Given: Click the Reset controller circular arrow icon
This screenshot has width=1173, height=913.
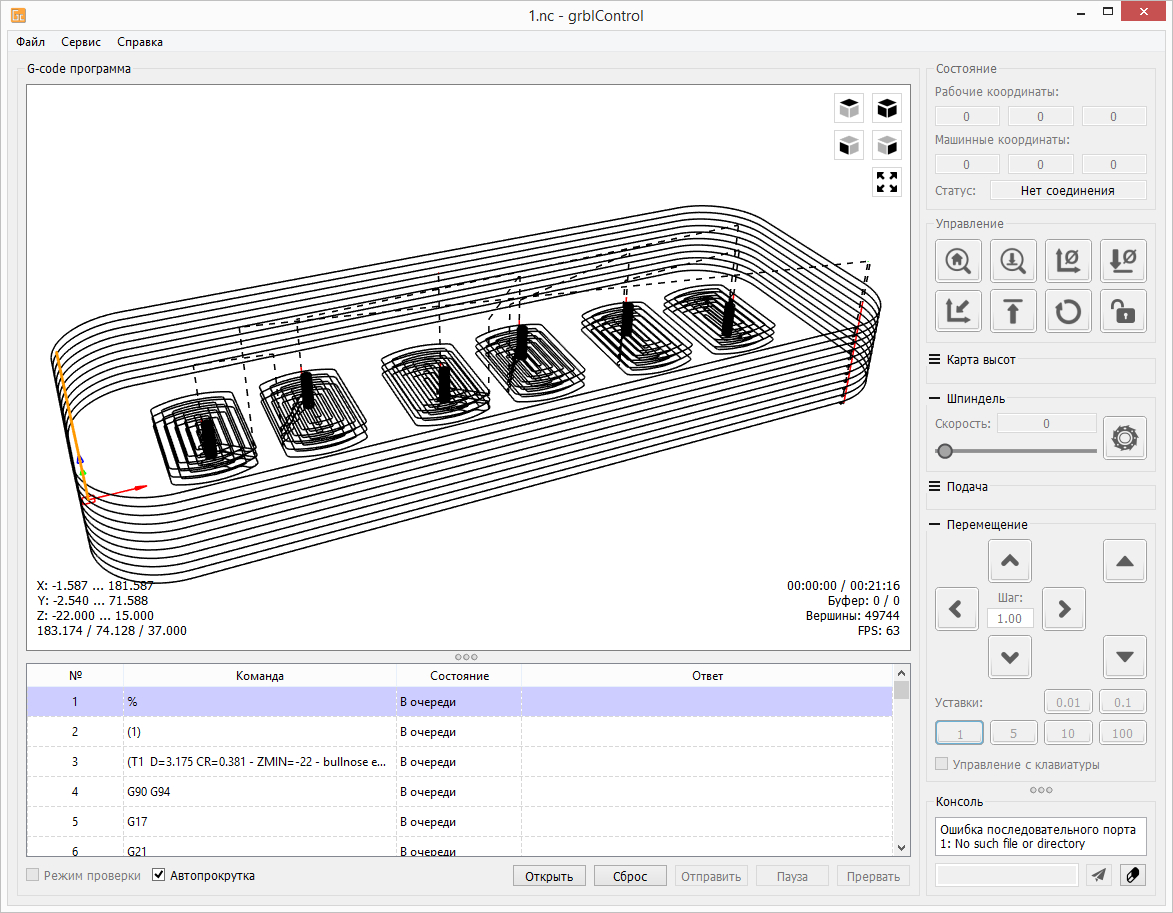Looking at the screenshot, I should [1068, 311].
